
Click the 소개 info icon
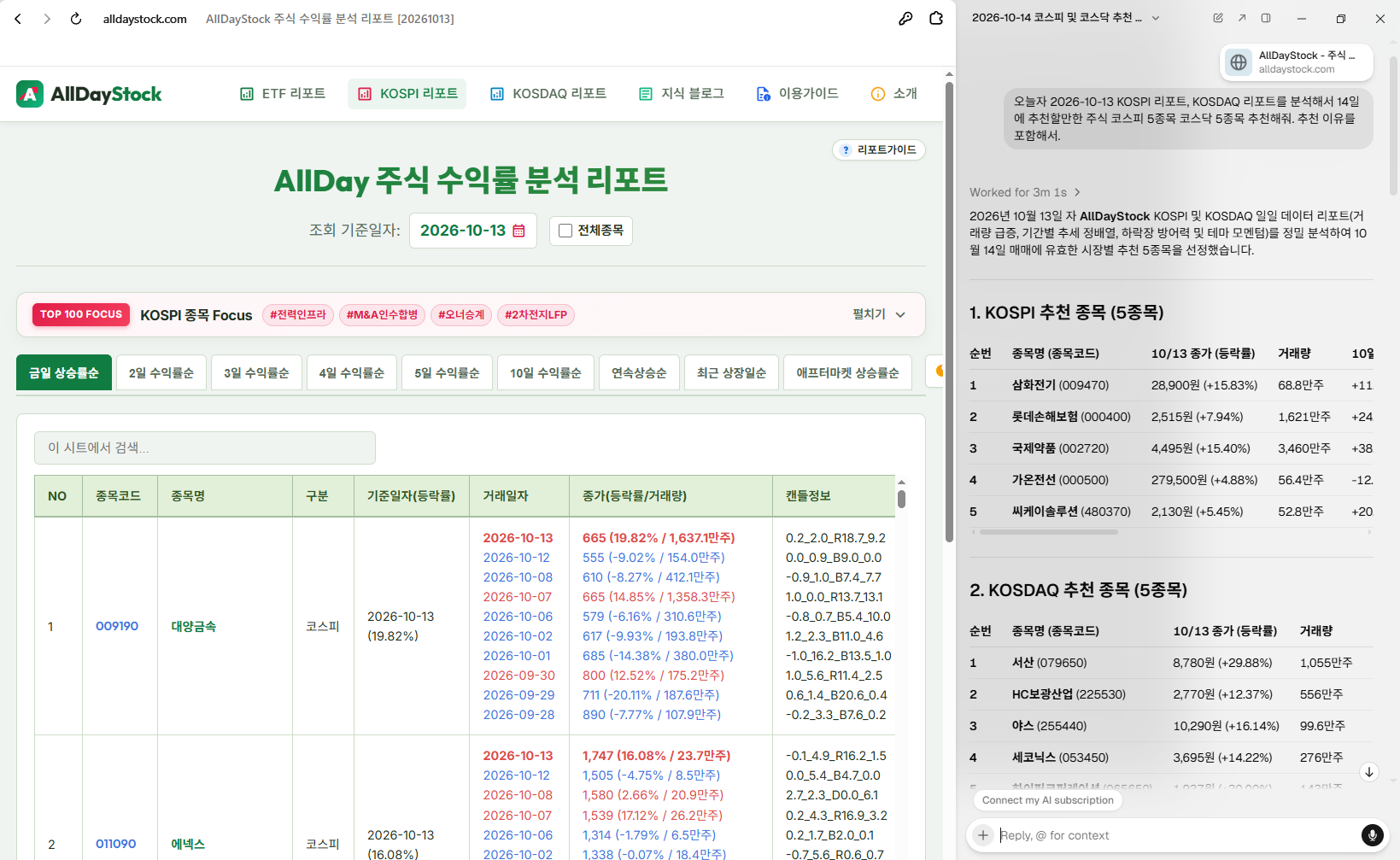coord(878,94)
